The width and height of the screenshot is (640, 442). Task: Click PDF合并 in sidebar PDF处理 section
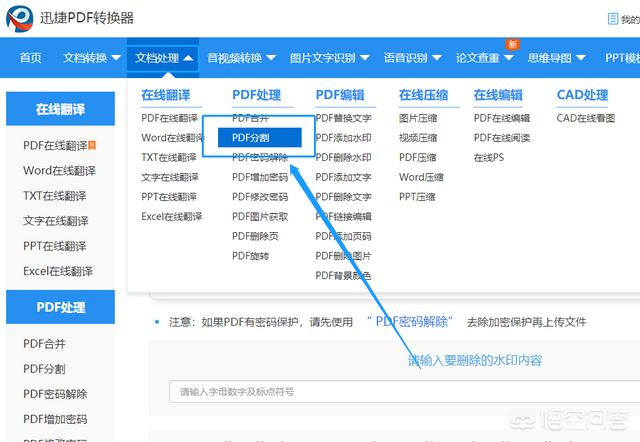tap(44, 343)
